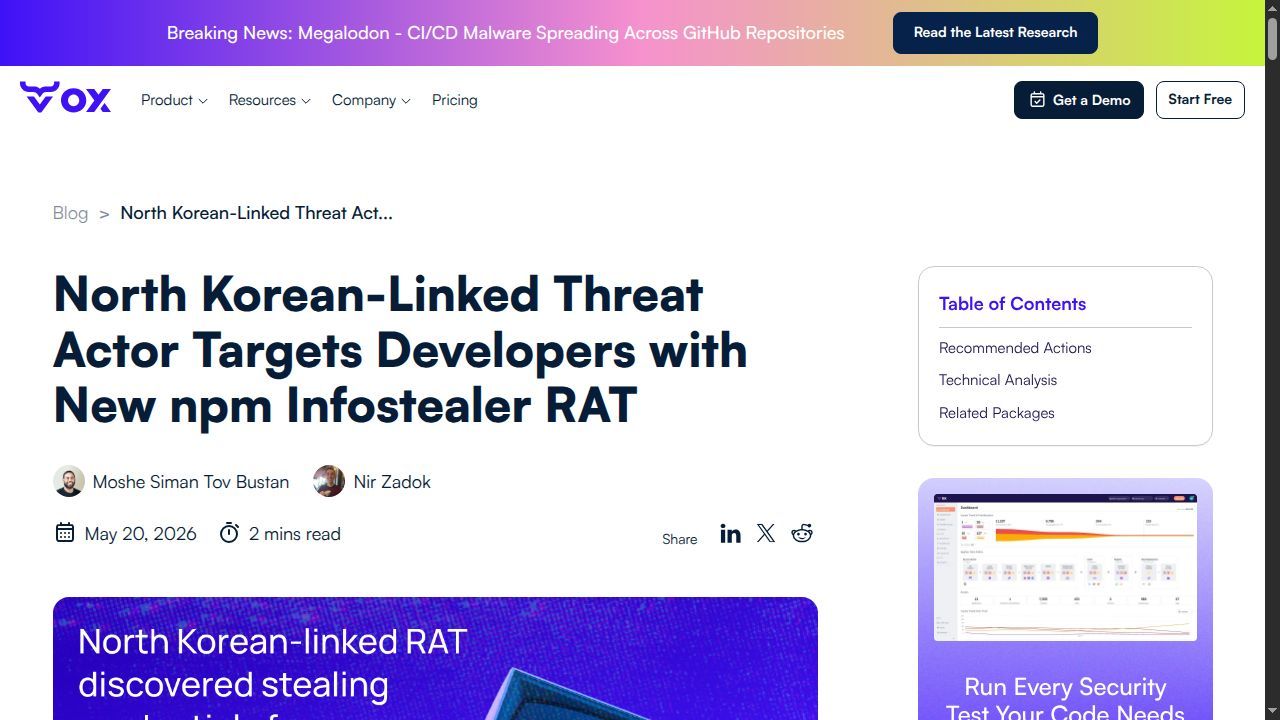1280x720 pixels.
Task: Click the 'Share' label
Action: tap(680, 539)
